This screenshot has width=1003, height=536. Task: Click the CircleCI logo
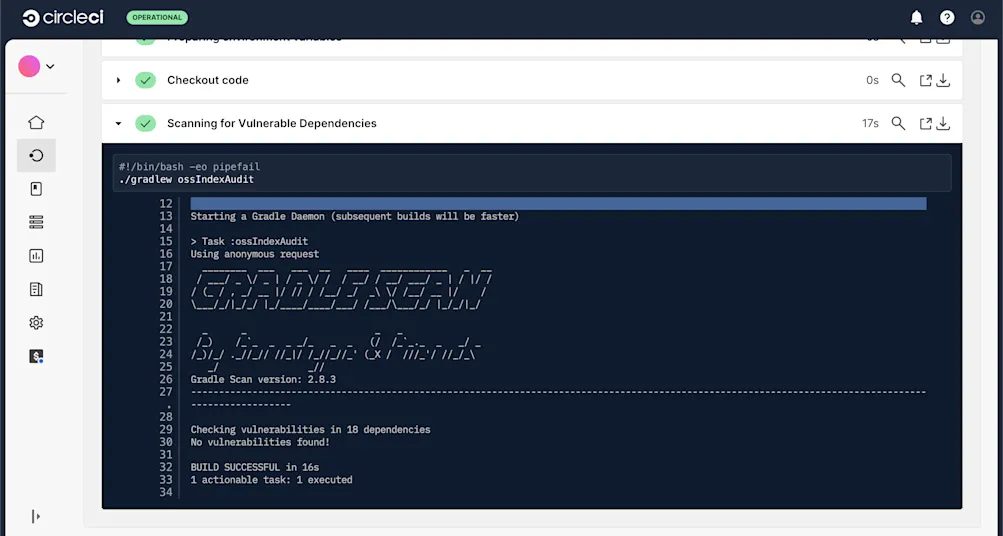point(63,18)
